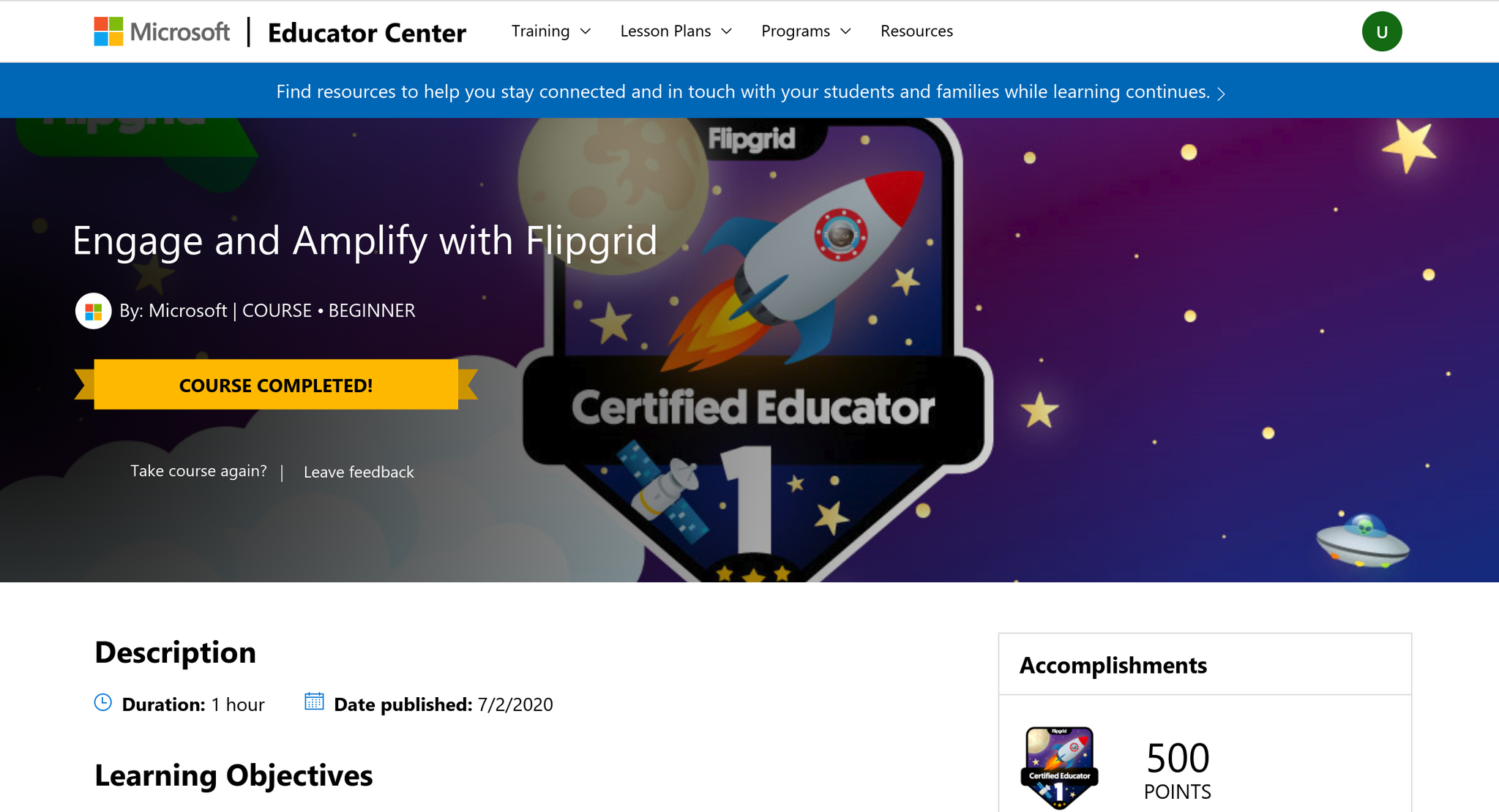1499x812 pixels.
Task: Click the Engage and Amplify with Flipgrid title
Action: coord(365,241)
